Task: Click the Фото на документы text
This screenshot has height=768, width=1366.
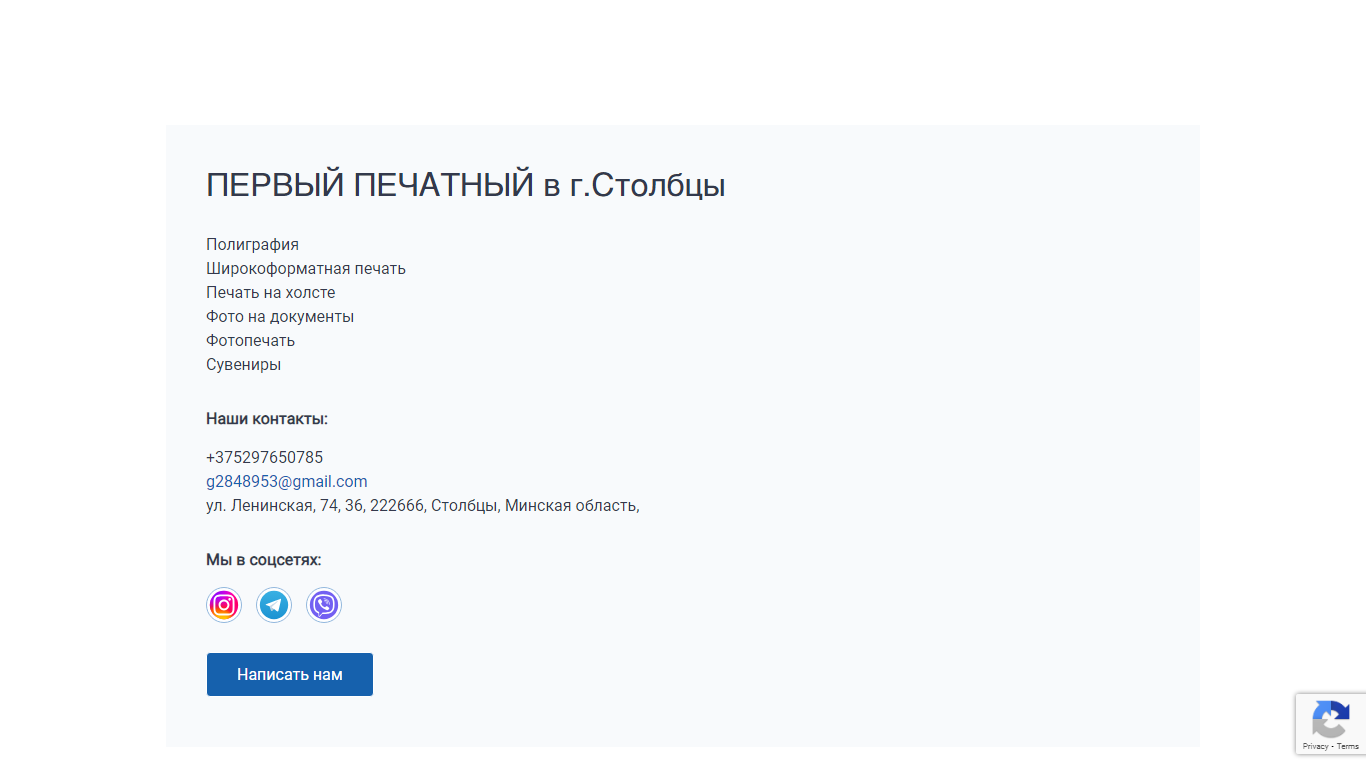Action: pos(280,317)
